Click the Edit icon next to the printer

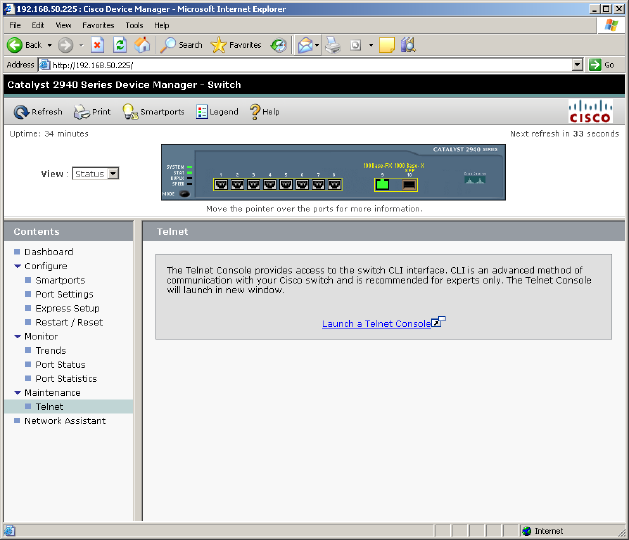pyautogui.click(x=355, y=45)
